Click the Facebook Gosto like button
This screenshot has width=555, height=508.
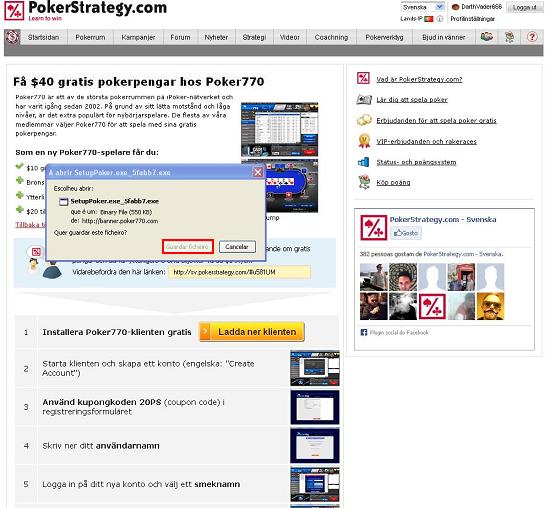tap(406, 233)
